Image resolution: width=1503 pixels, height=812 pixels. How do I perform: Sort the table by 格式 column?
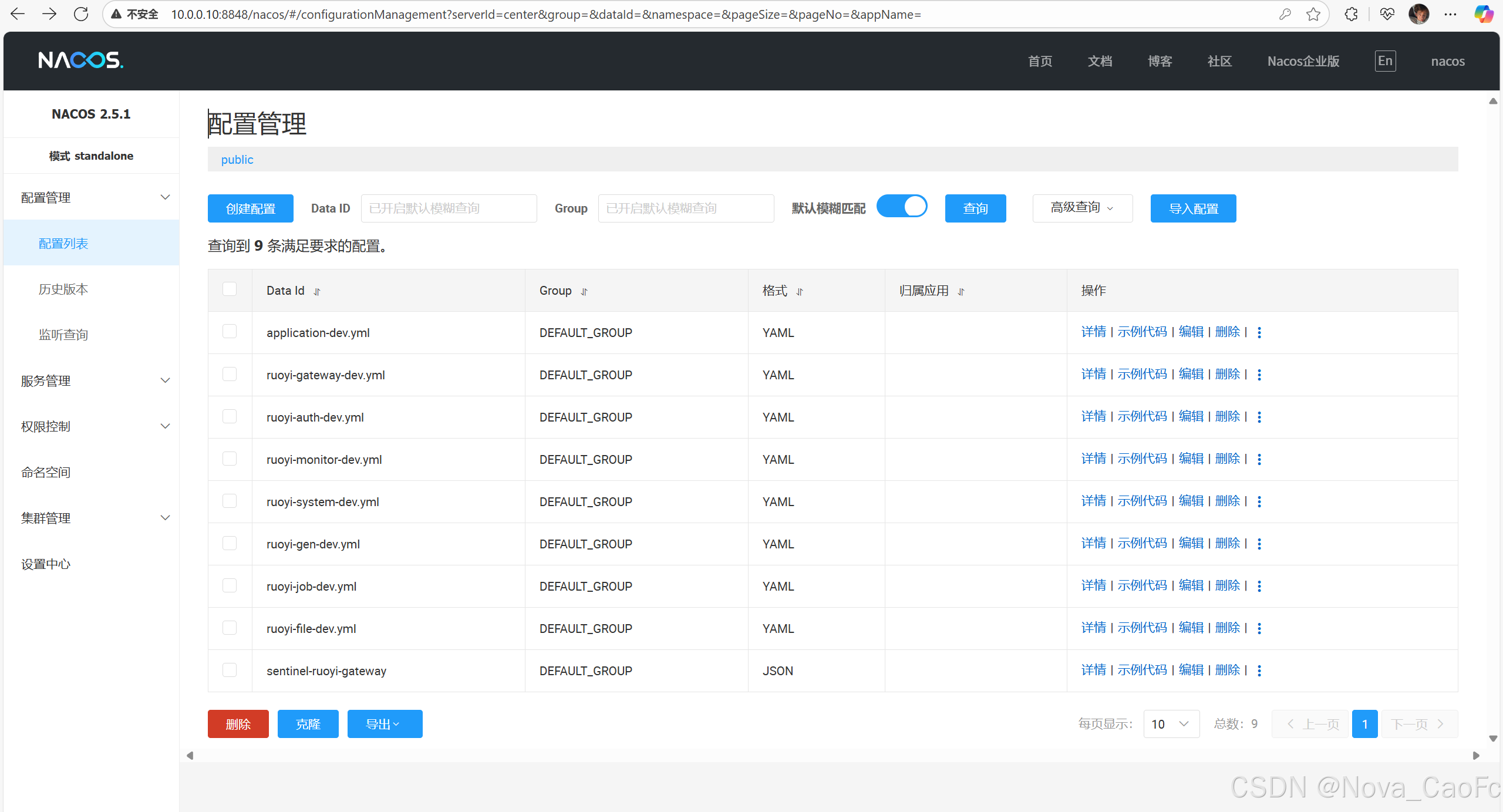point(800,291)
